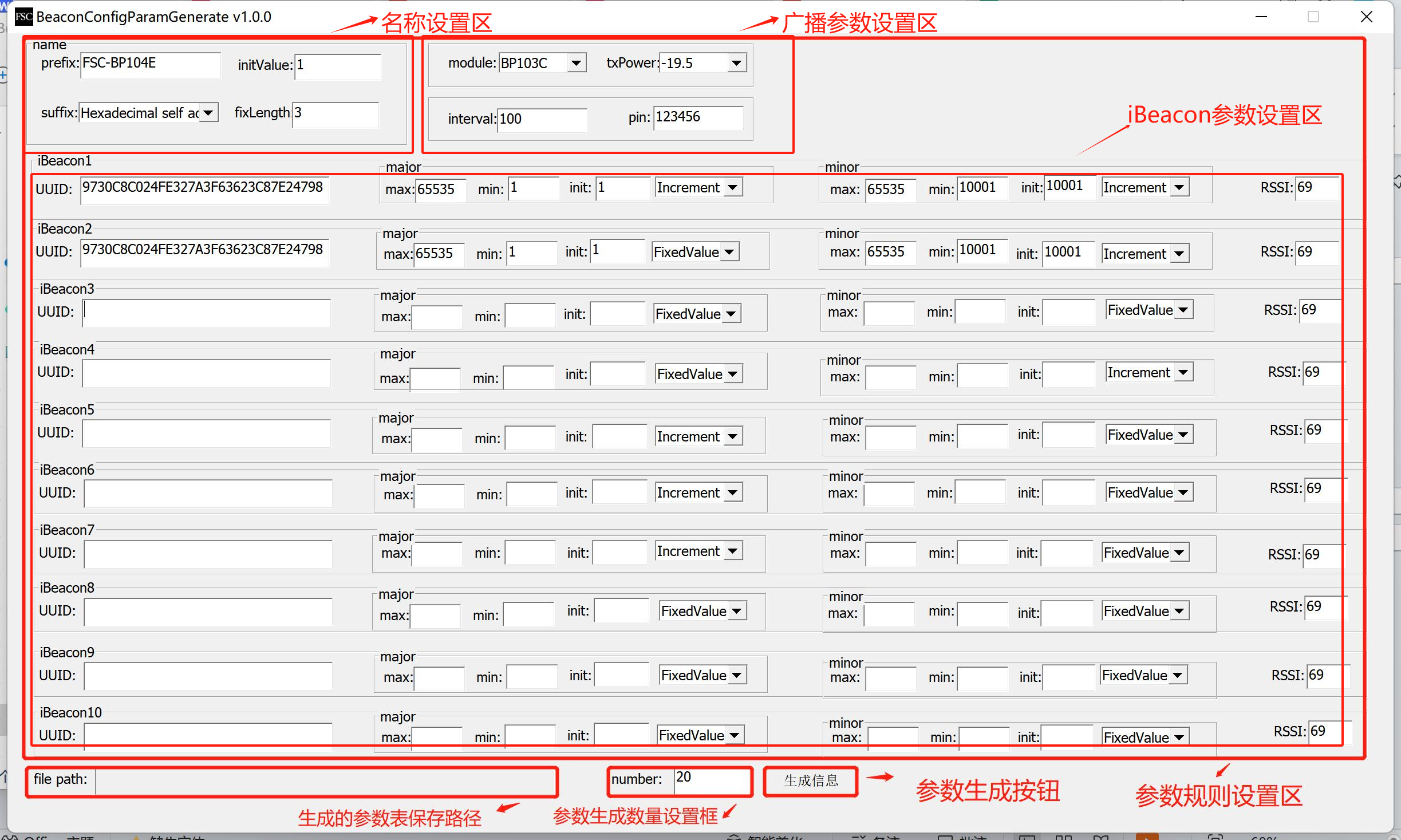Open iBeacon1 major Increment dropdown

tap(732, 188)
